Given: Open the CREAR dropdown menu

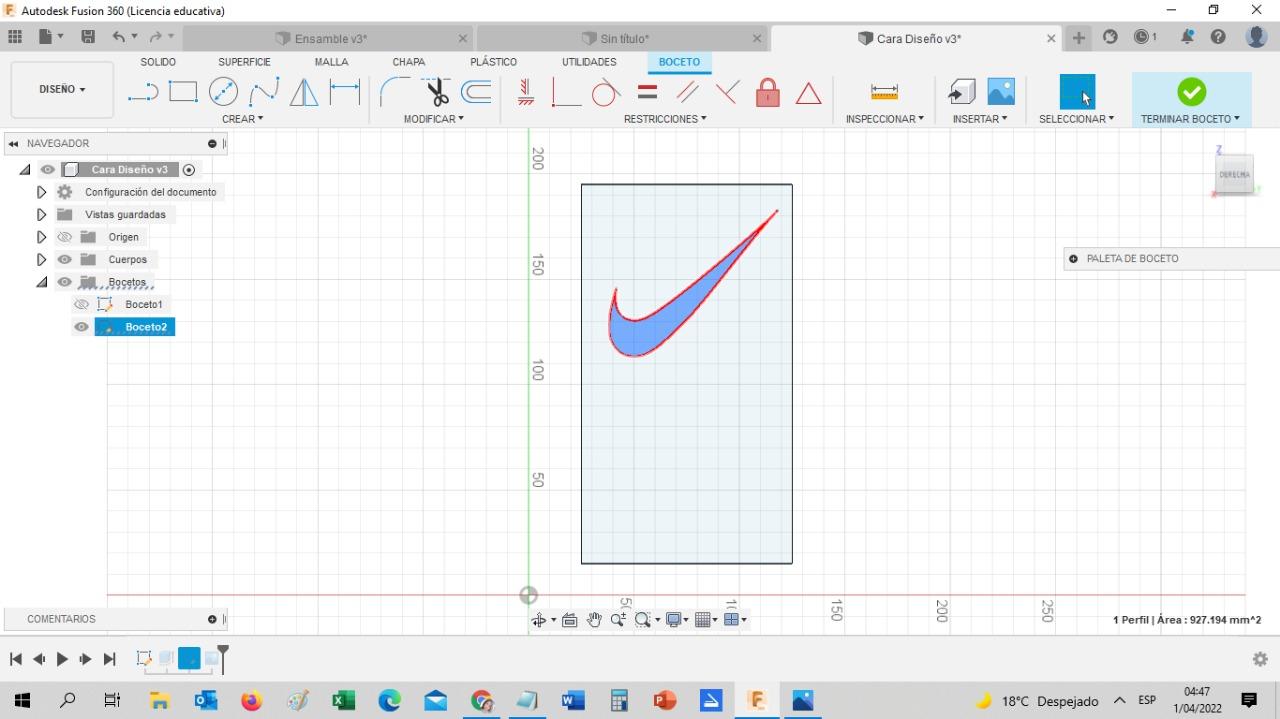Looking at the screenshot, I should [x=243, y=119].
